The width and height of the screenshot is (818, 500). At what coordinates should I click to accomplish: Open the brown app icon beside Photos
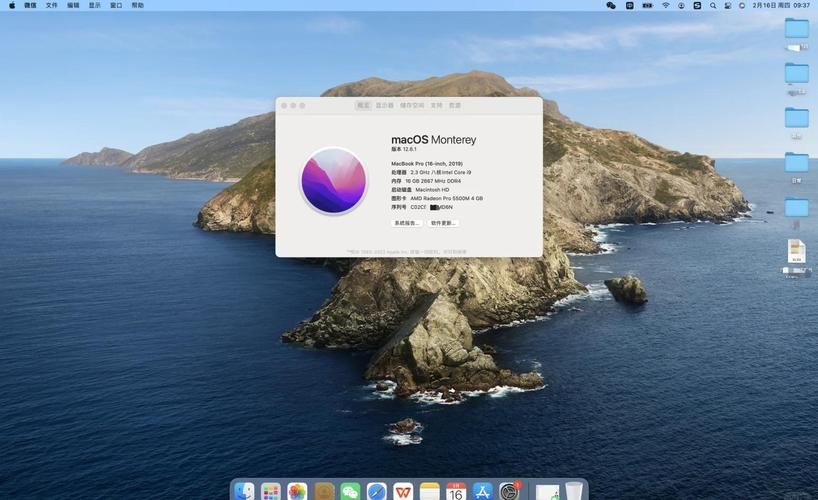[x=323, y=491]
